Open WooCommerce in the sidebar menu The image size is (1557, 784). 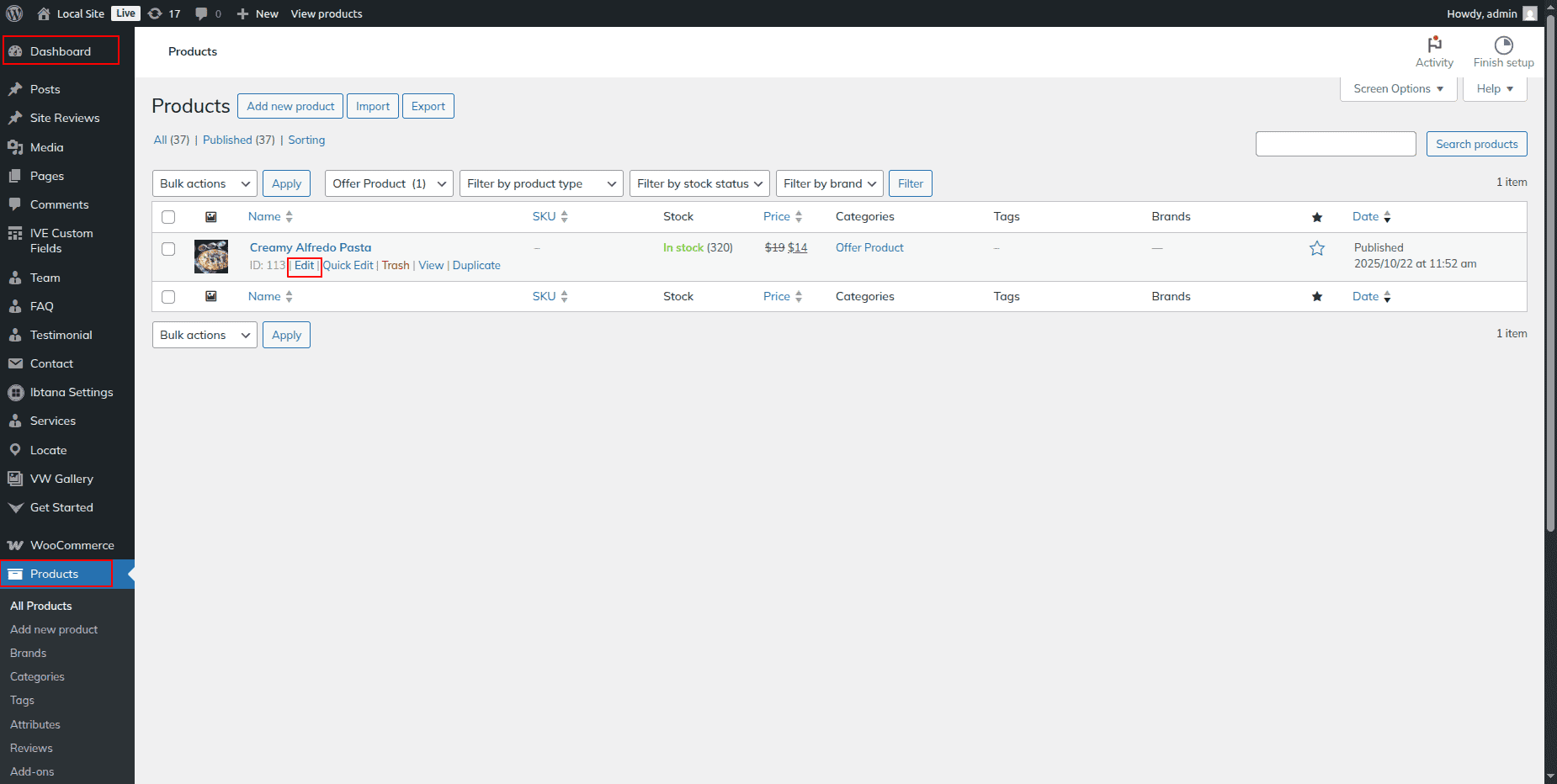coord(72,545)
